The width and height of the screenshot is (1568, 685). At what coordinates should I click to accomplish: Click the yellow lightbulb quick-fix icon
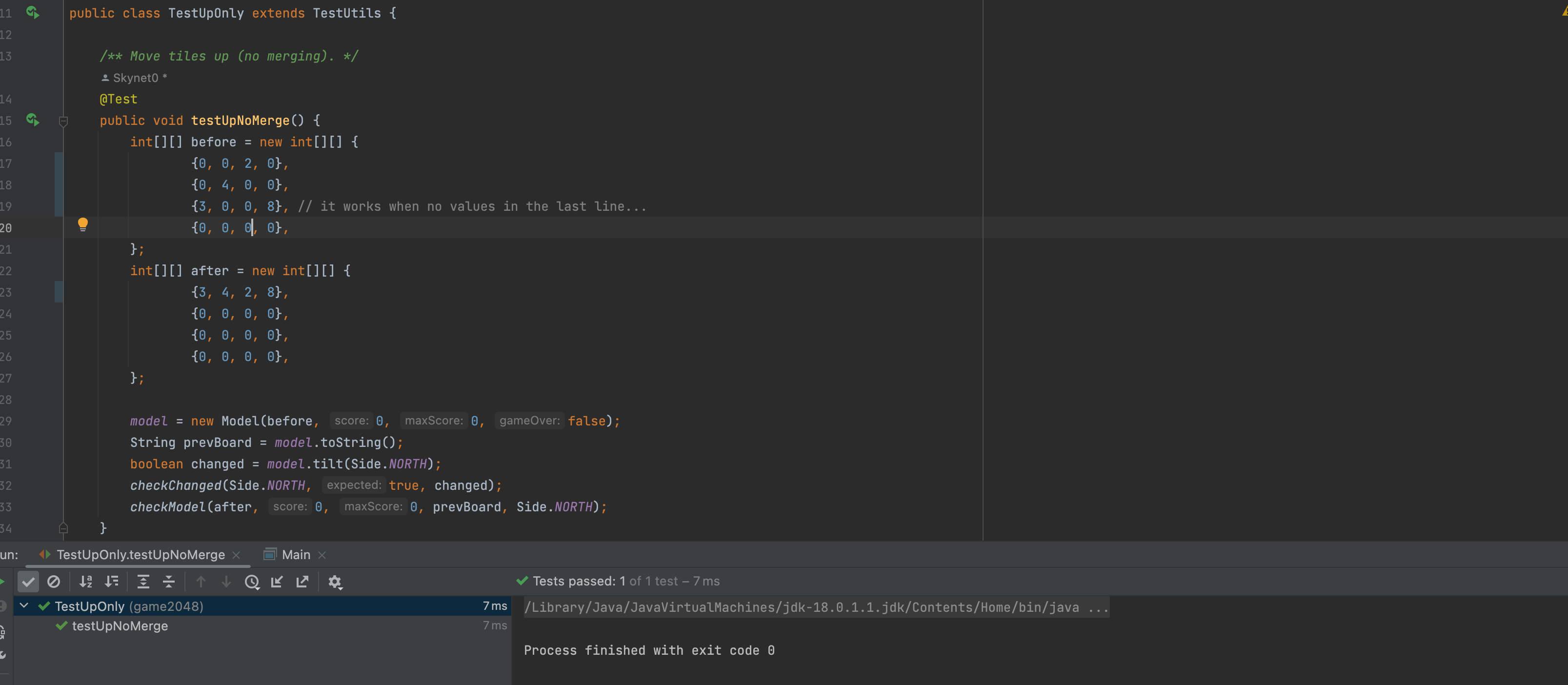83,225
